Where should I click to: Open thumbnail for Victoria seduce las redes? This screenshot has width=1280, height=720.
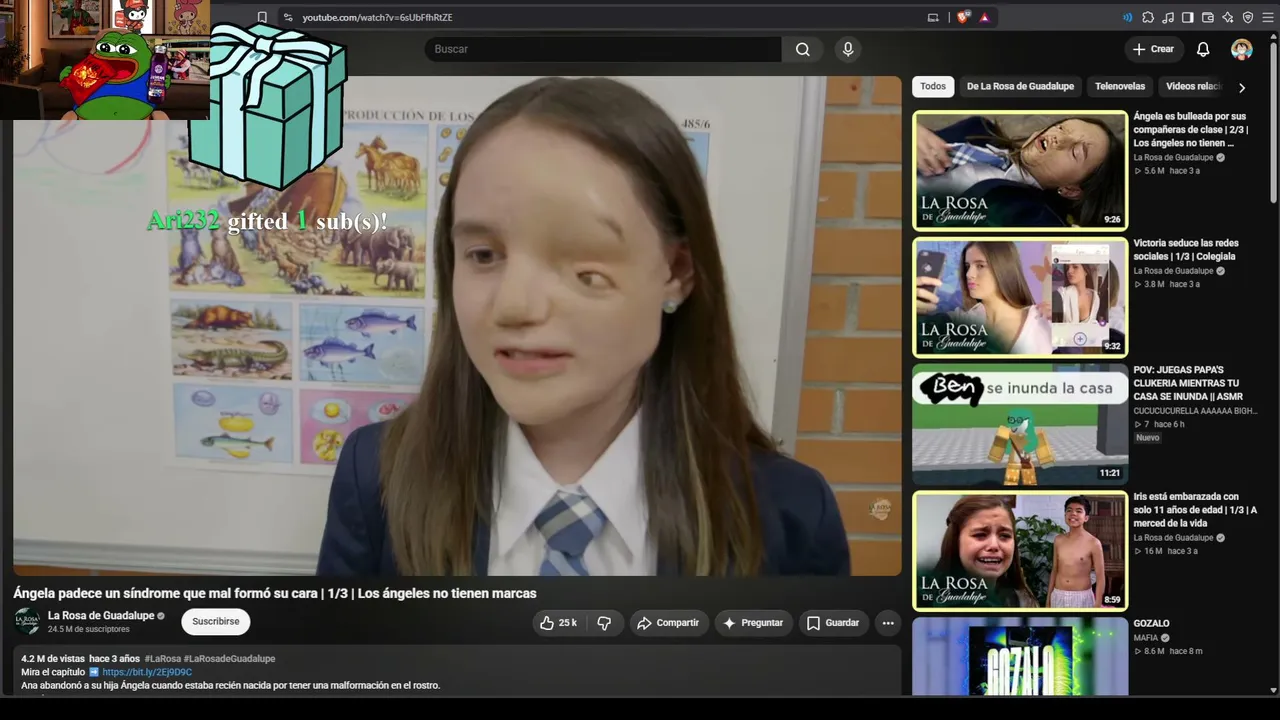pyautogui.click(x=1020, y=297)
